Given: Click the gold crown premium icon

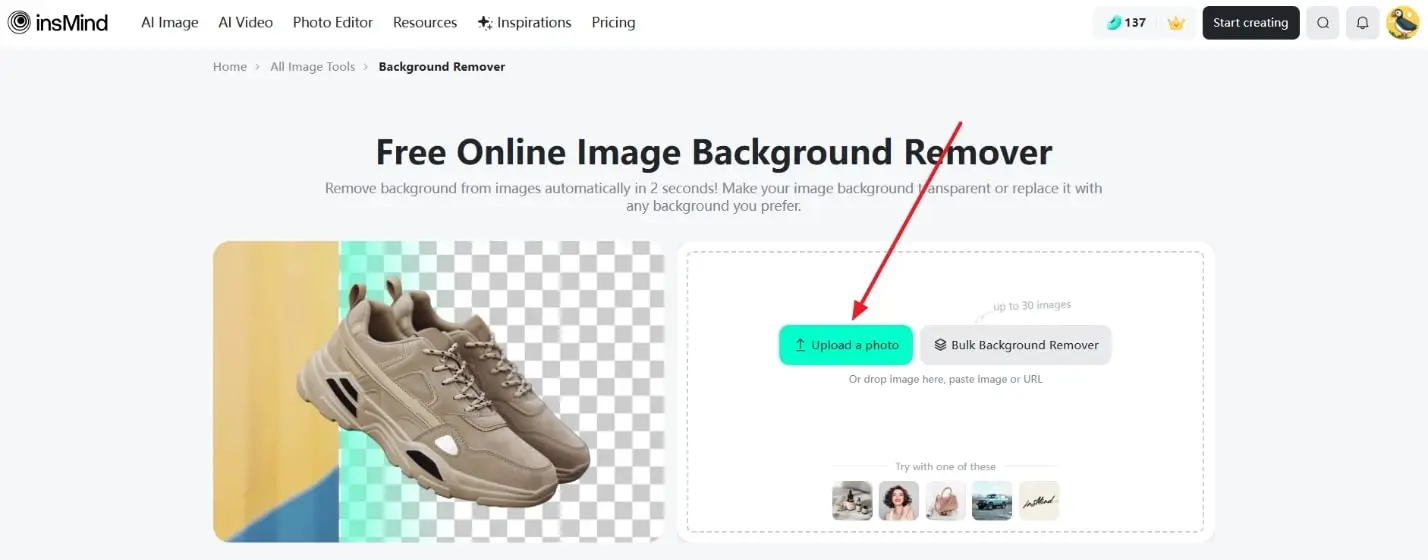Looking at the screenshot, I should [1176, 23].
